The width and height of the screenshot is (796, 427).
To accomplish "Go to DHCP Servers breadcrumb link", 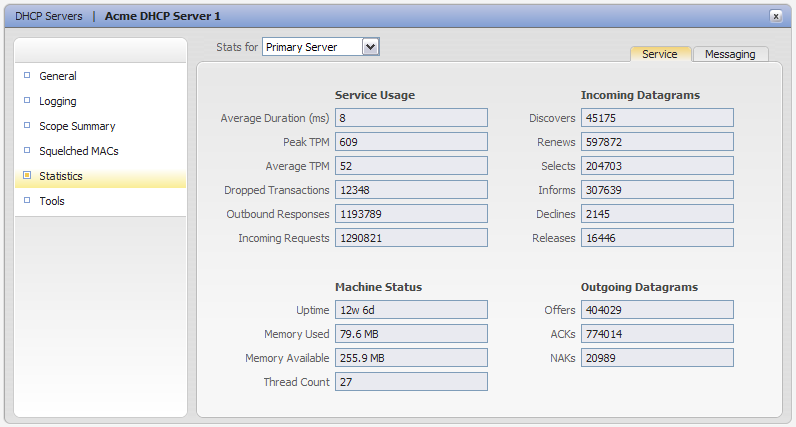I will coord(49,16).
